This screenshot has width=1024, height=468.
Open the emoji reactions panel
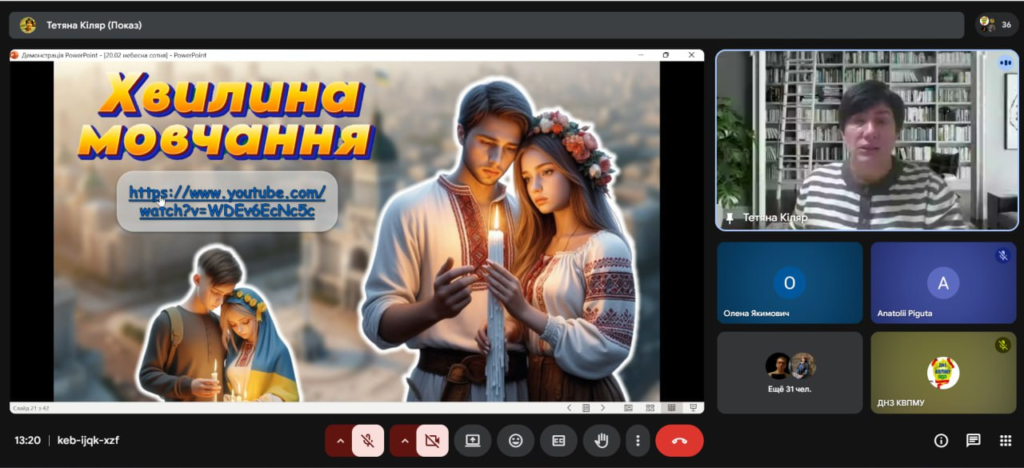(x=516, y=440)
